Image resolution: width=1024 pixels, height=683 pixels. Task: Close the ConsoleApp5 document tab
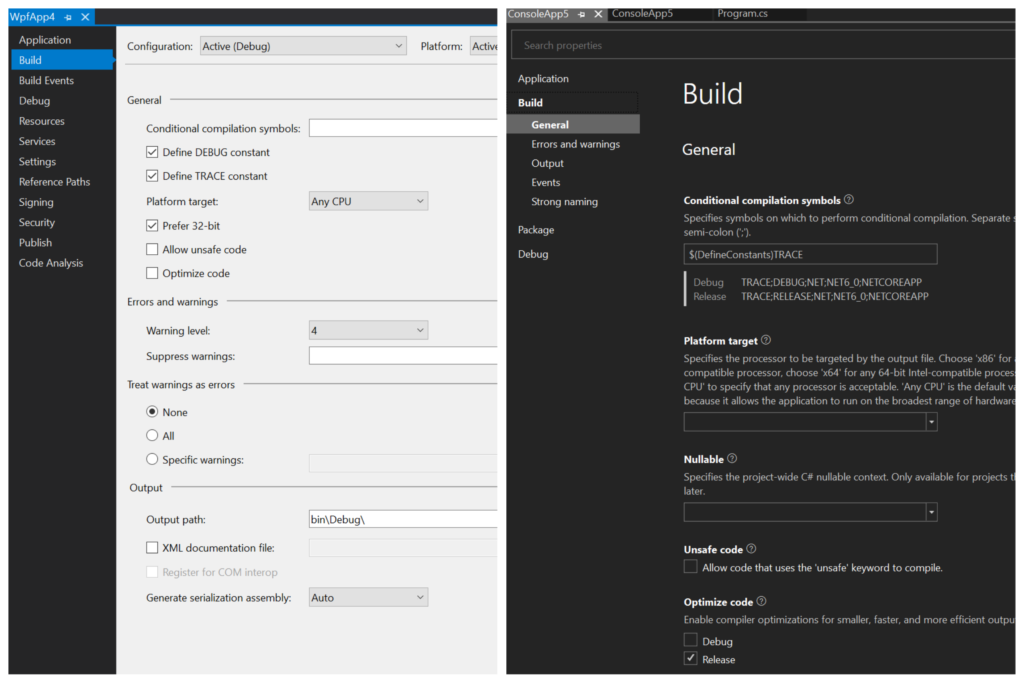597,12
